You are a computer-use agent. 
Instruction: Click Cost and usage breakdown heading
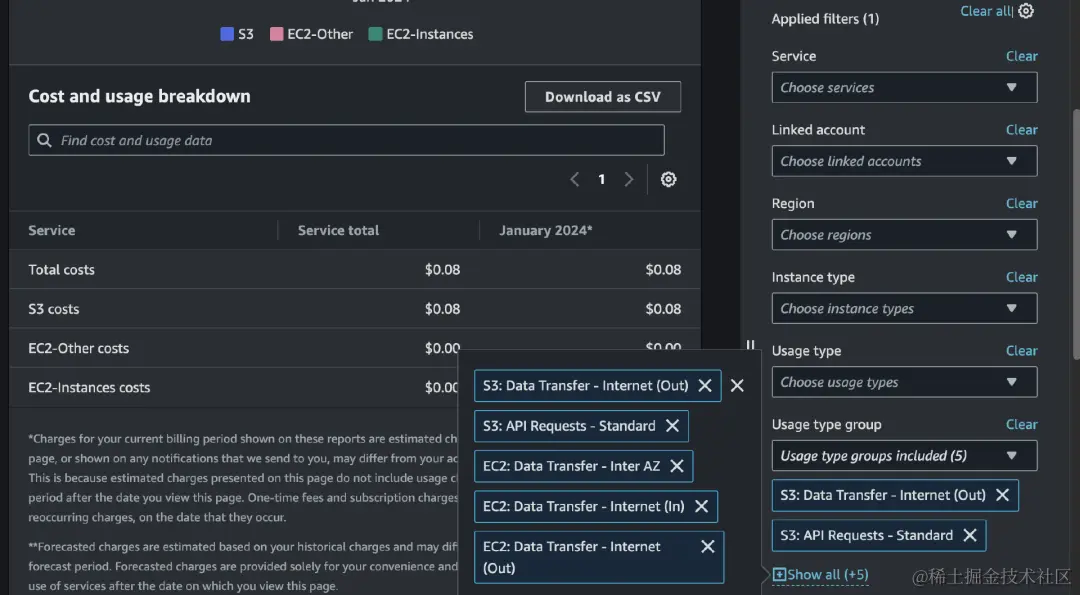point(139,96)
